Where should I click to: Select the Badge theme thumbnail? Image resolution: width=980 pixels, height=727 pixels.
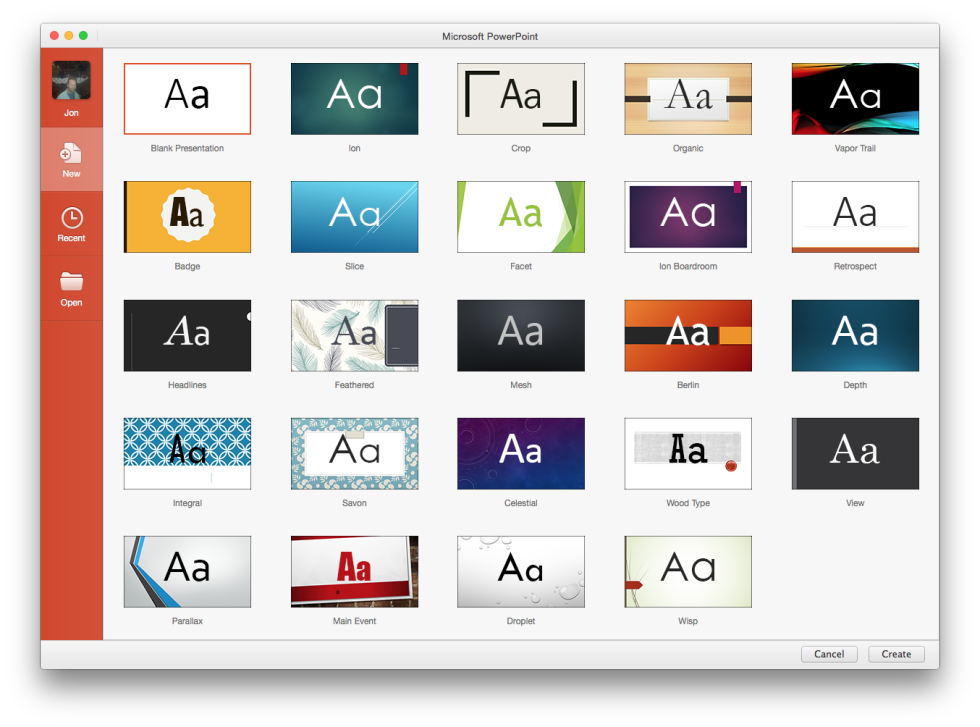tap(188, 217)
